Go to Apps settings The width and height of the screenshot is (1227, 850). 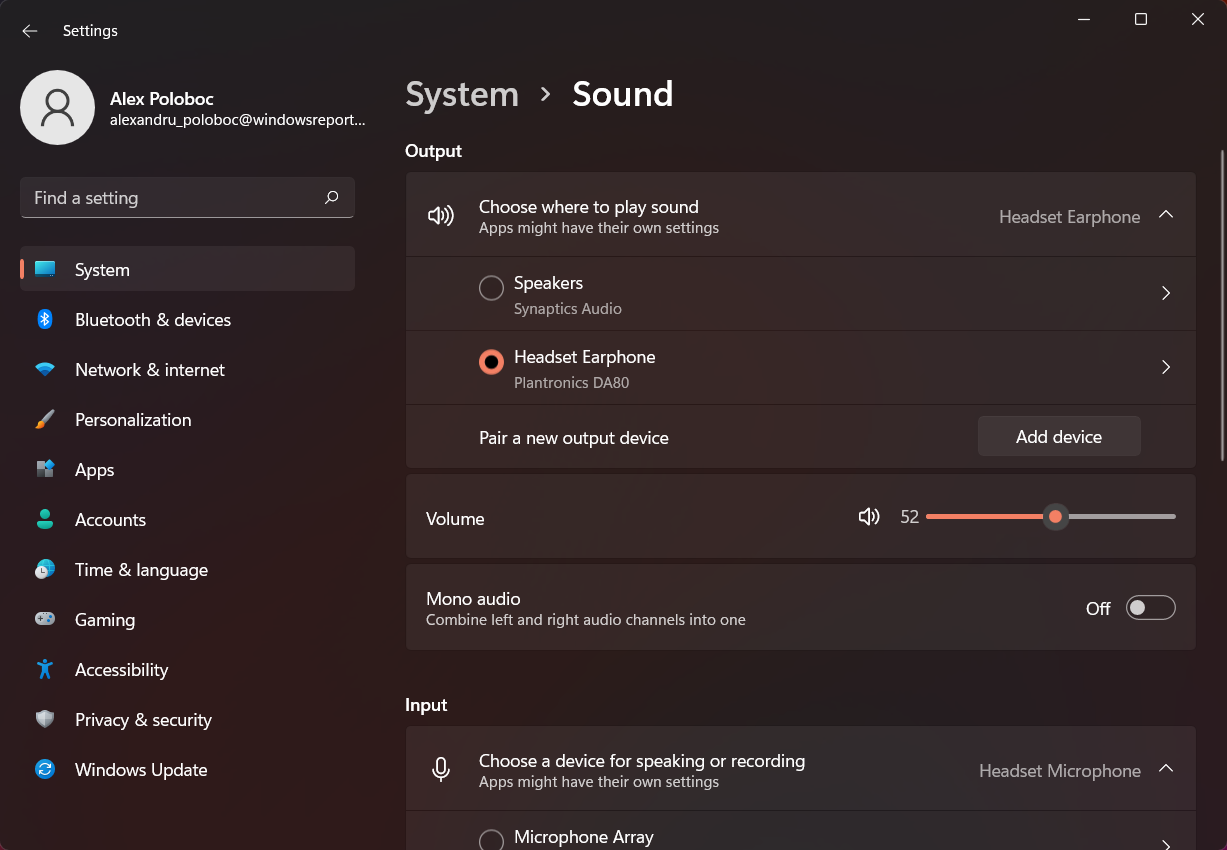[x=94, y=469]
